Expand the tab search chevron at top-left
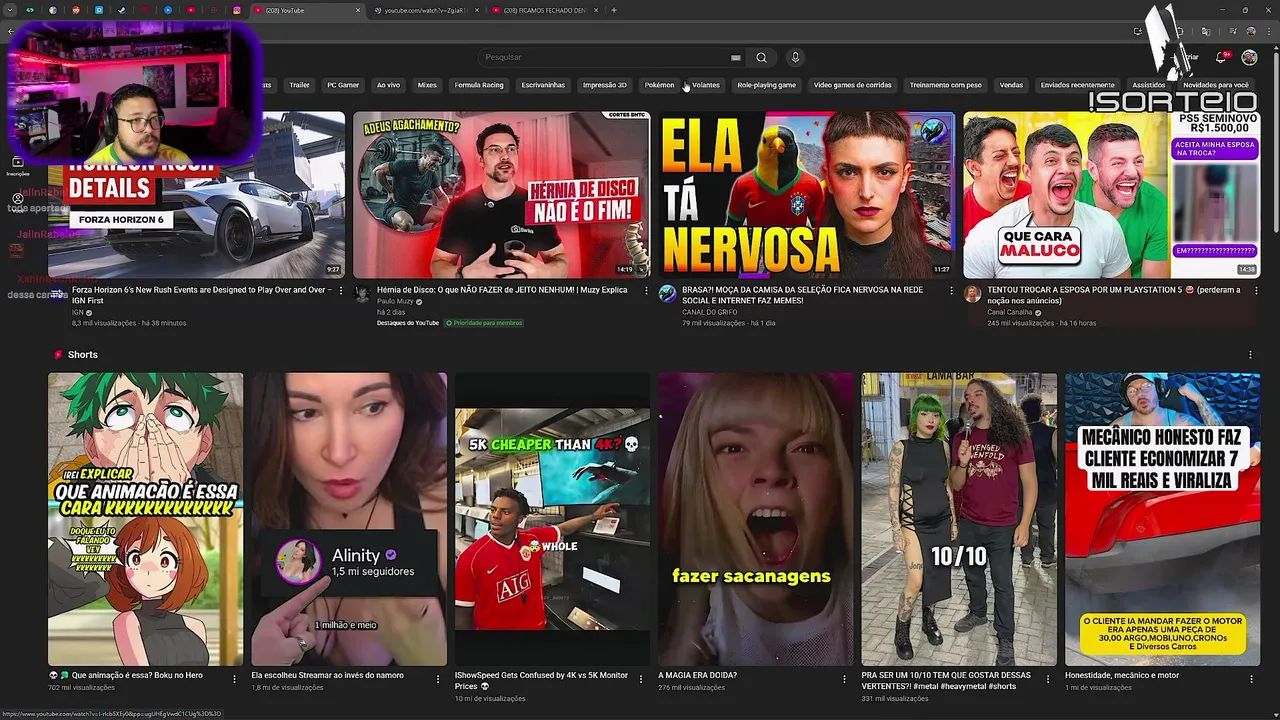Image resolution: width=1280 pixels, height=720 pixels. (x=9, y=10)
